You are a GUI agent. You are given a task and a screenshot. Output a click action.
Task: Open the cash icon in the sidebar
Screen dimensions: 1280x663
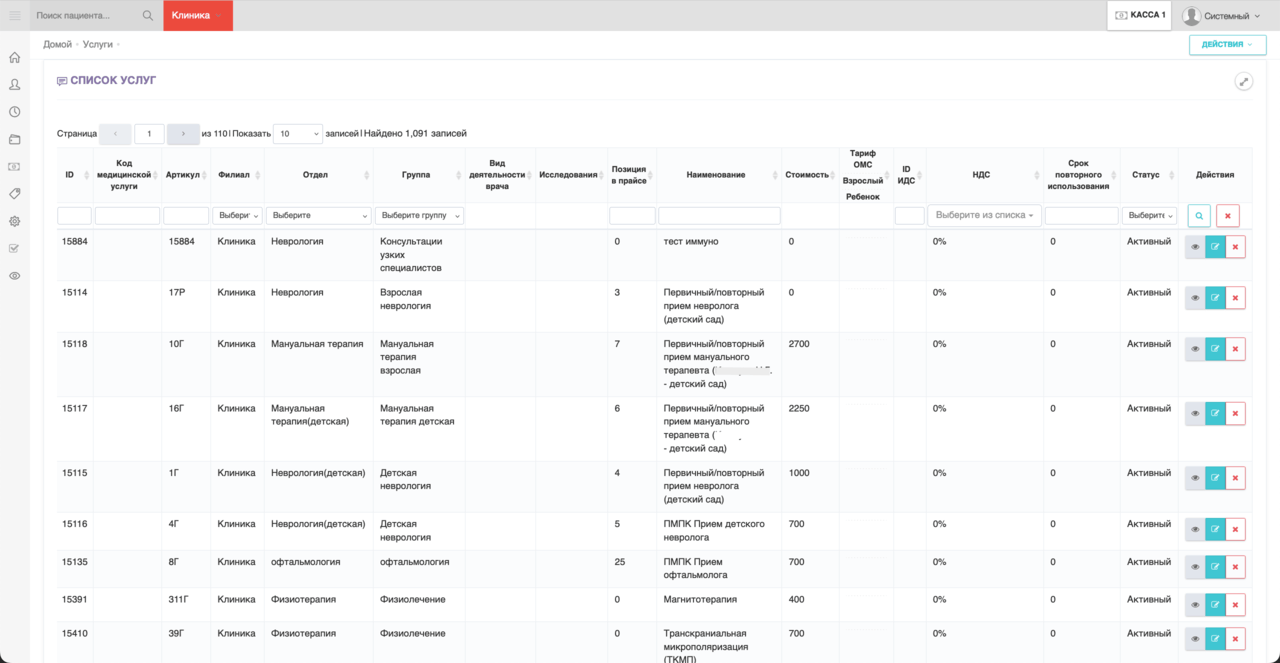[14, 166]
